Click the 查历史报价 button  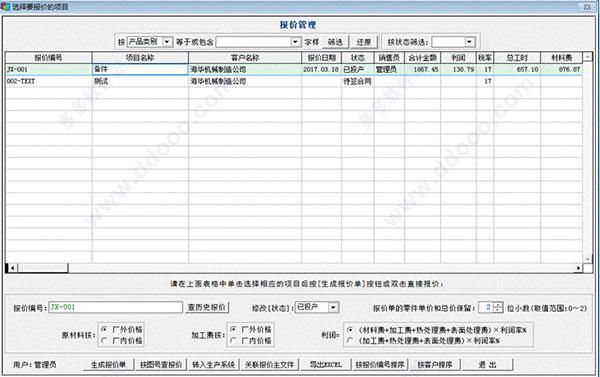pos(207,307)
